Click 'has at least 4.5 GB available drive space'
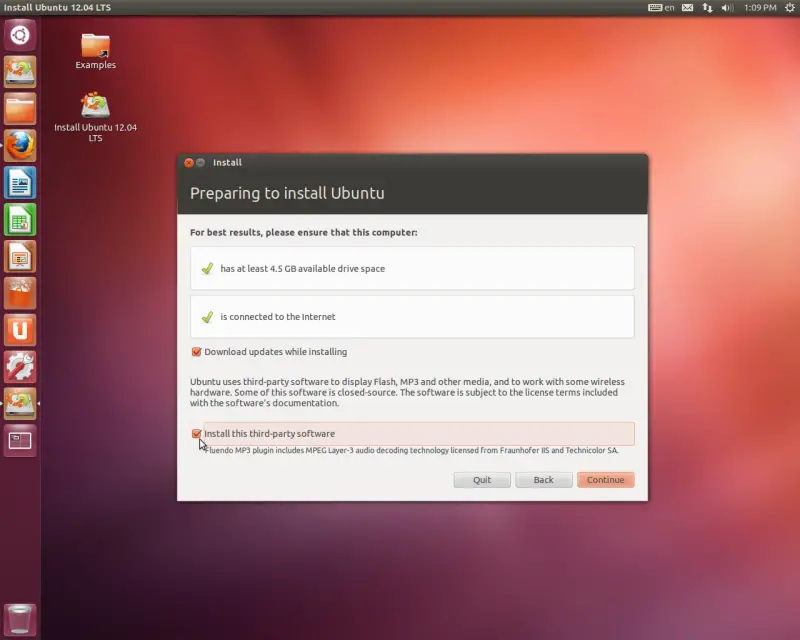The width and height of the screenshot is (800, 640). (x=303, y=268)
